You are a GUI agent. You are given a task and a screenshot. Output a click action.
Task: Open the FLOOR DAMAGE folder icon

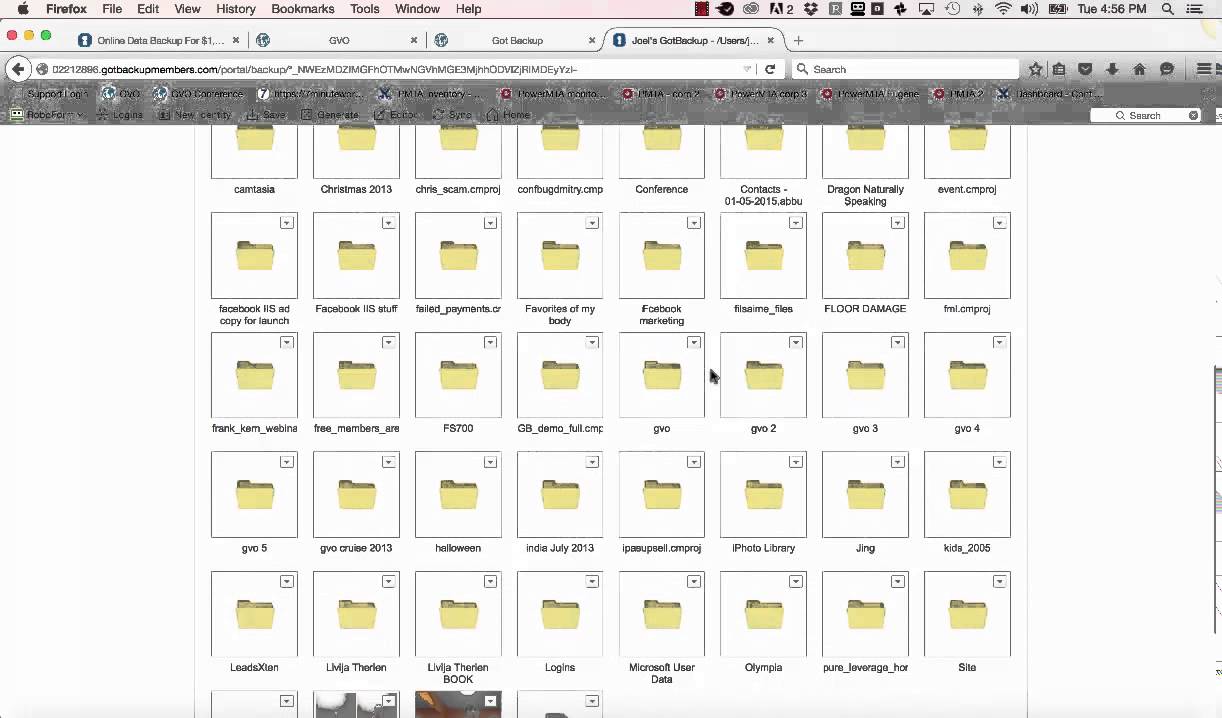click(x=865, y=255)
